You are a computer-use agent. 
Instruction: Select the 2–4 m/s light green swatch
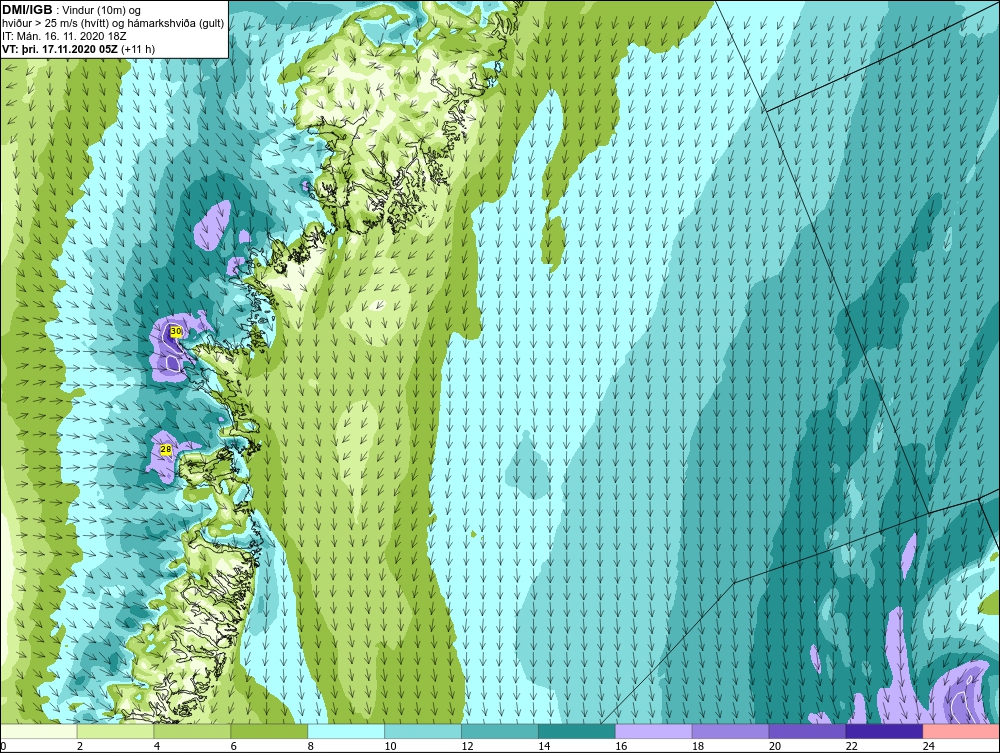click(115, 731)
